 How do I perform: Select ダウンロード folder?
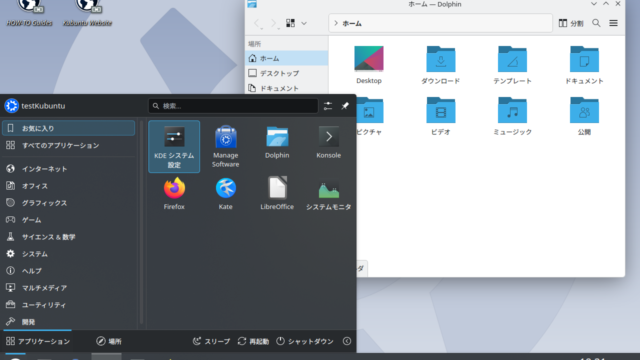coord(440,64)
